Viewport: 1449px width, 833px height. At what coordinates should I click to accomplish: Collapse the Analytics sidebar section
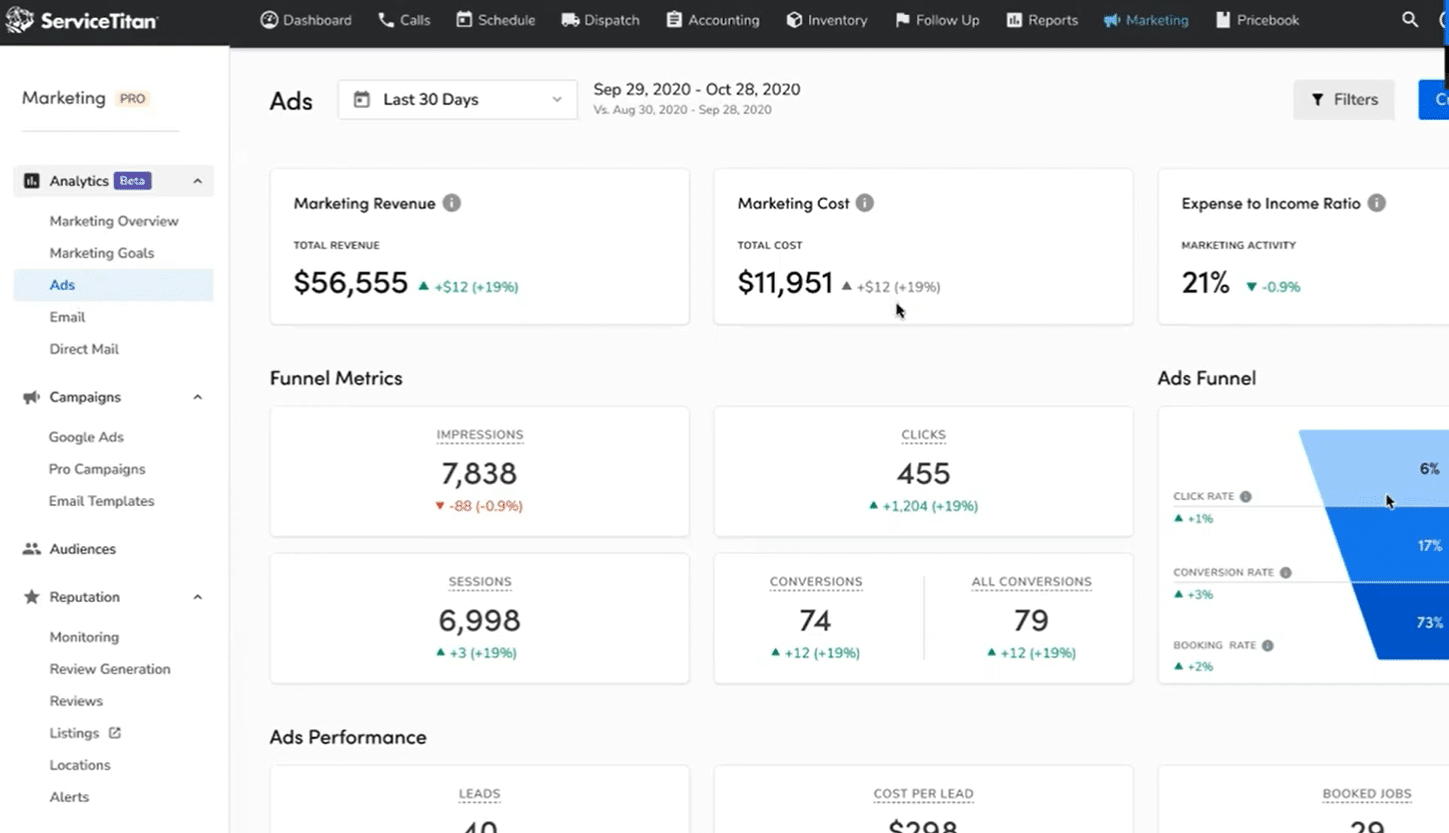point(197,181)
